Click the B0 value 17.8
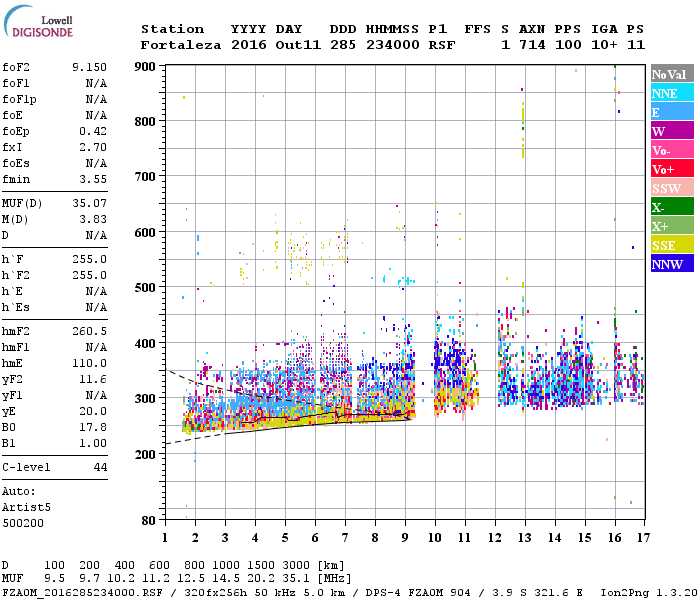 pos(93,427)
